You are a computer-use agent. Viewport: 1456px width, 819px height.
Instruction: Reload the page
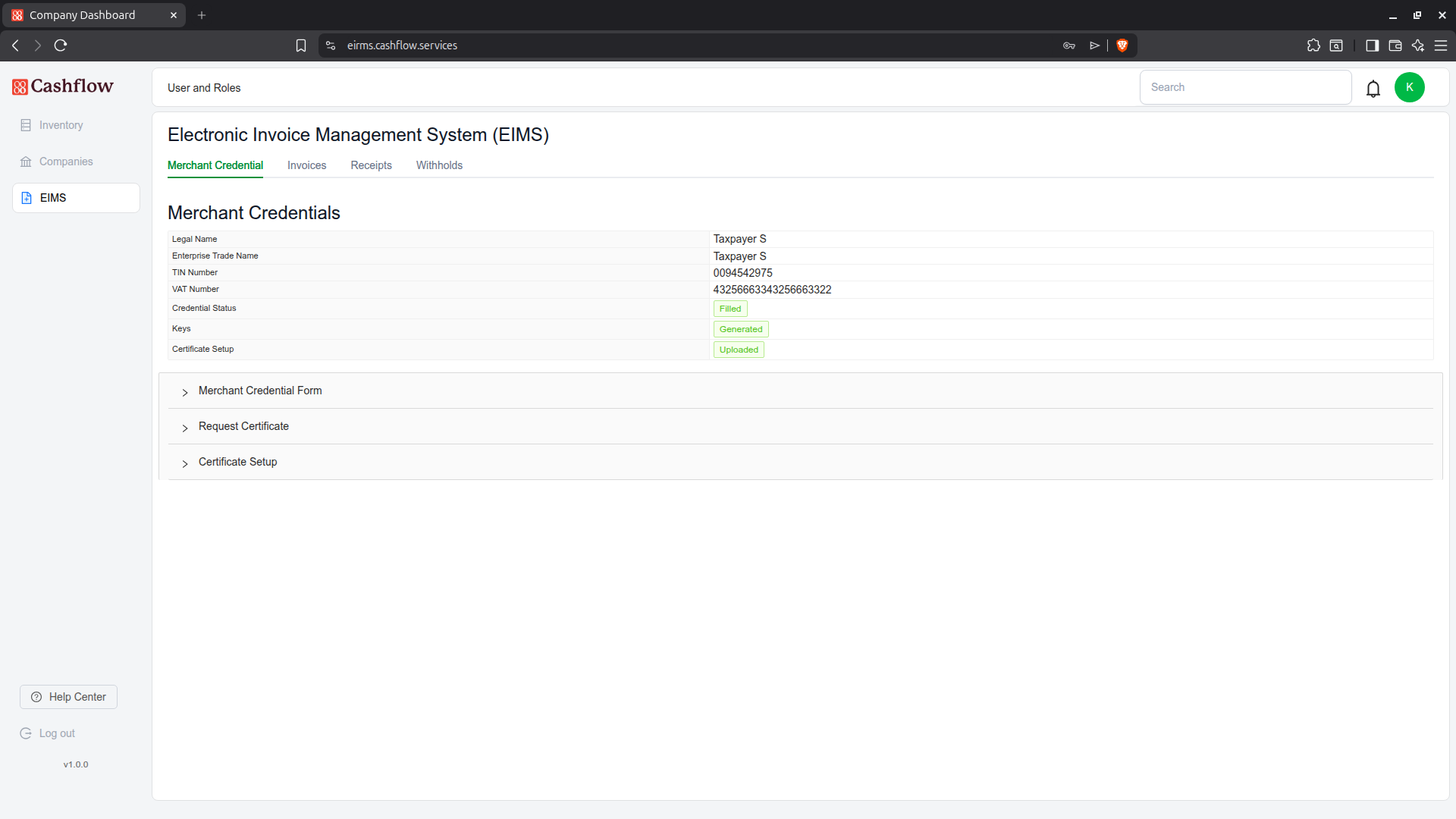(x=61, y=45)
